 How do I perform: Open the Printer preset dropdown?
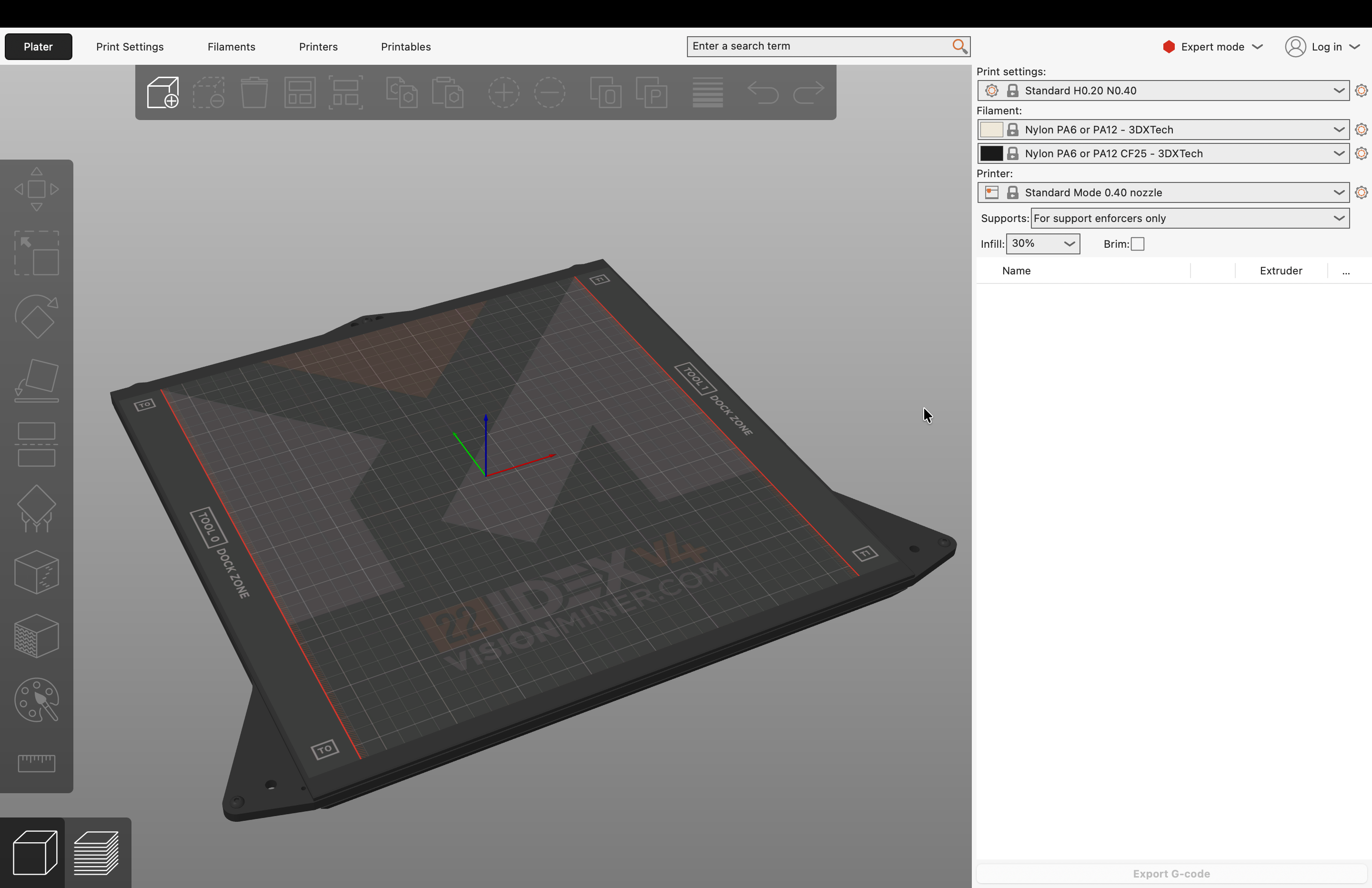[x=1163, y=192]
